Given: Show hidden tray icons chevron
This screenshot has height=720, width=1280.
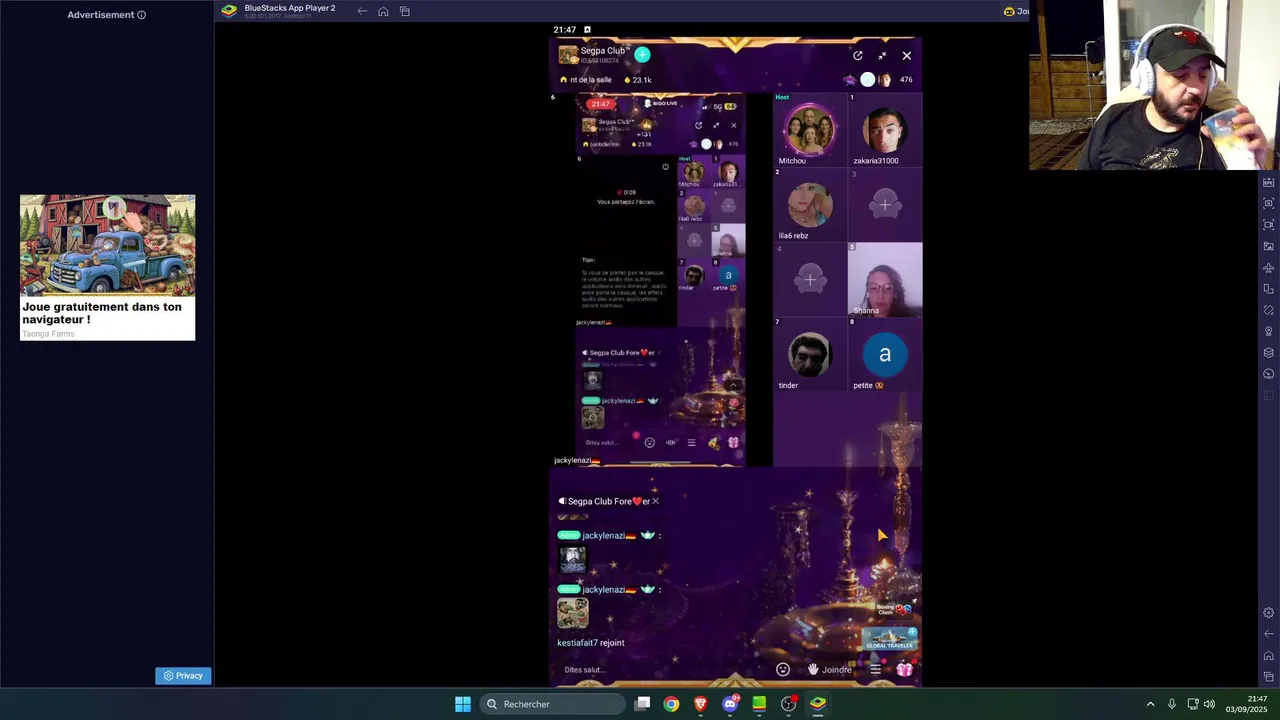Looking at the screenshot, I should point(1150,704).
